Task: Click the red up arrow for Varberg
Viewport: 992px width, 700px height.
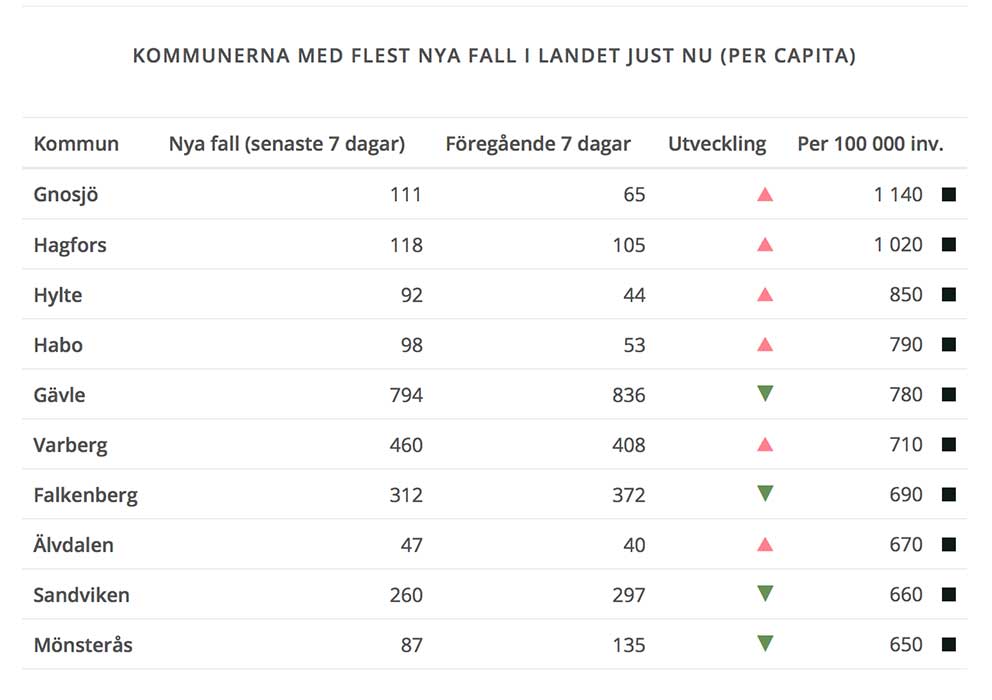Action: (765, 444)
